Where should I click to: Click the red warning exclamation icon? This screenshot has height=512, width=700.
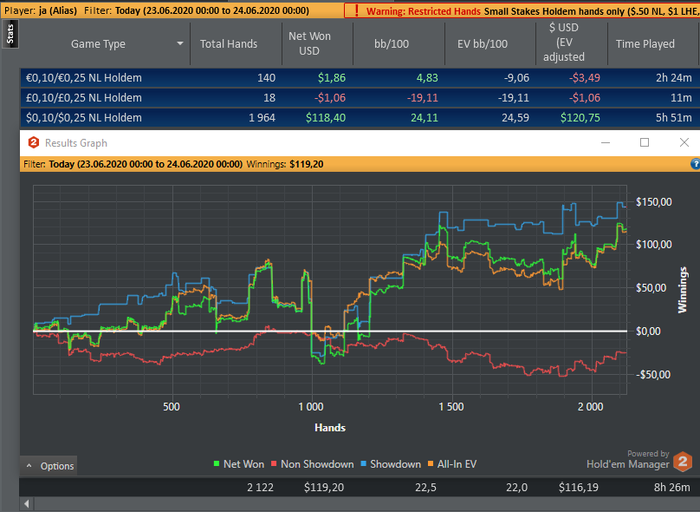[356, 11]
